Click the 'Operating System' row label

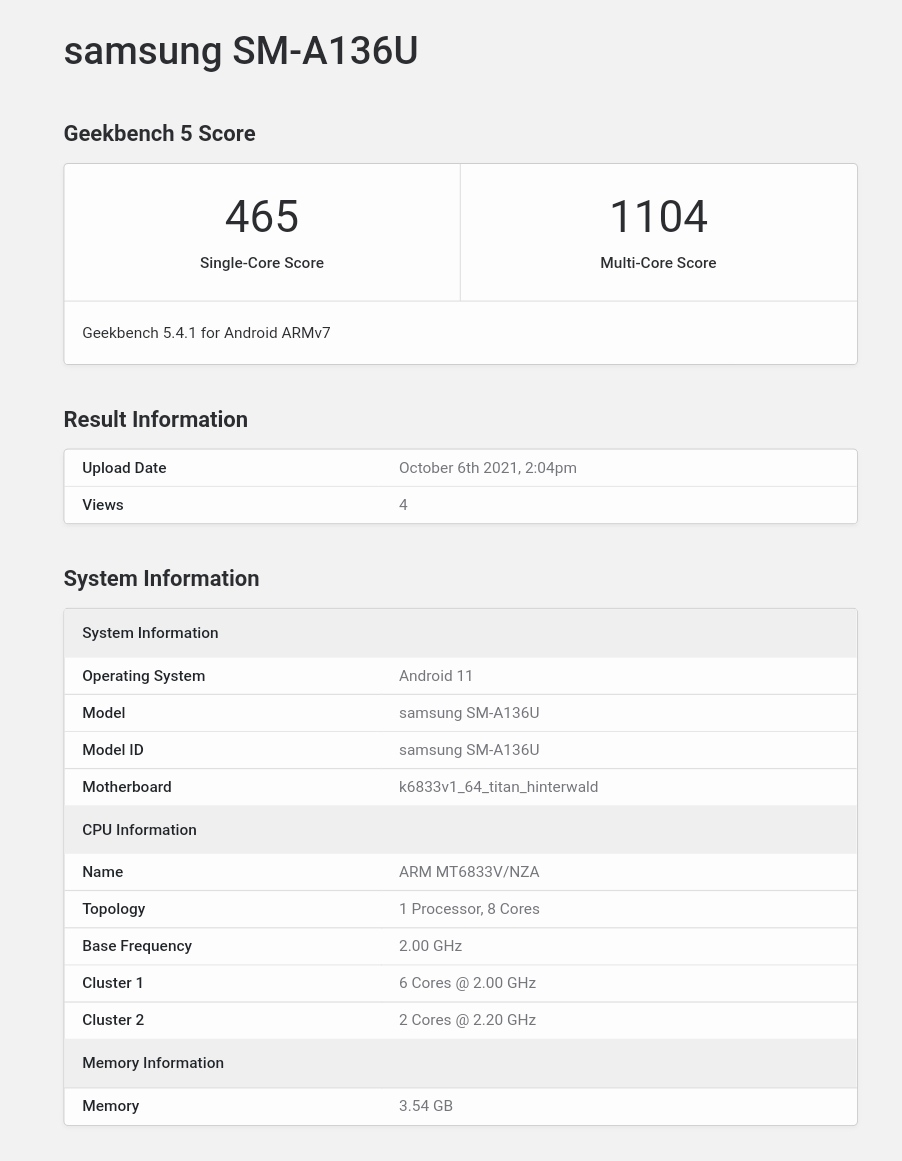click(144, 676)
